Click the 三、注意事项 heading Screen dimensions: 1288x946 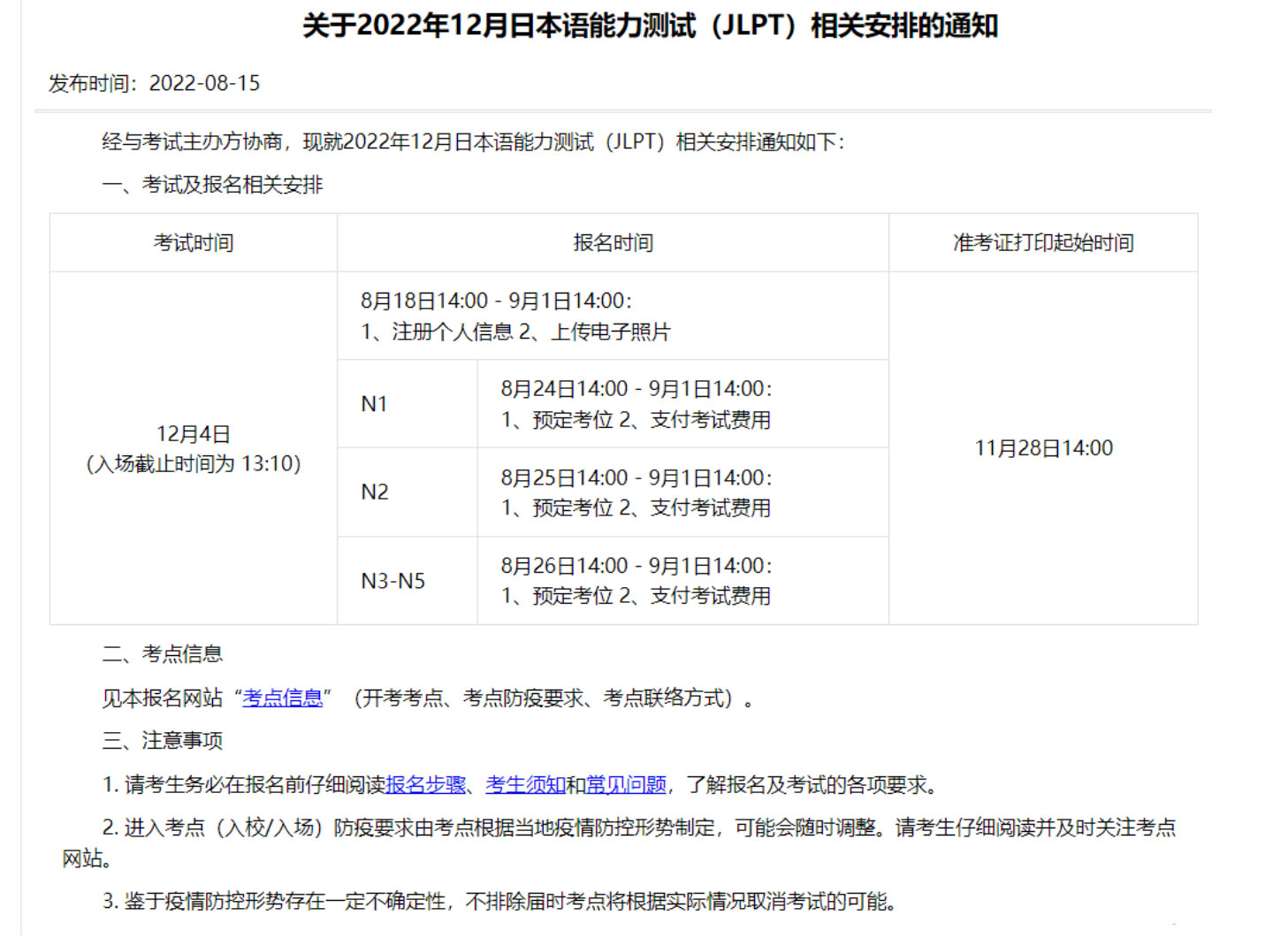pyautogui.click(x=163, y=741)
